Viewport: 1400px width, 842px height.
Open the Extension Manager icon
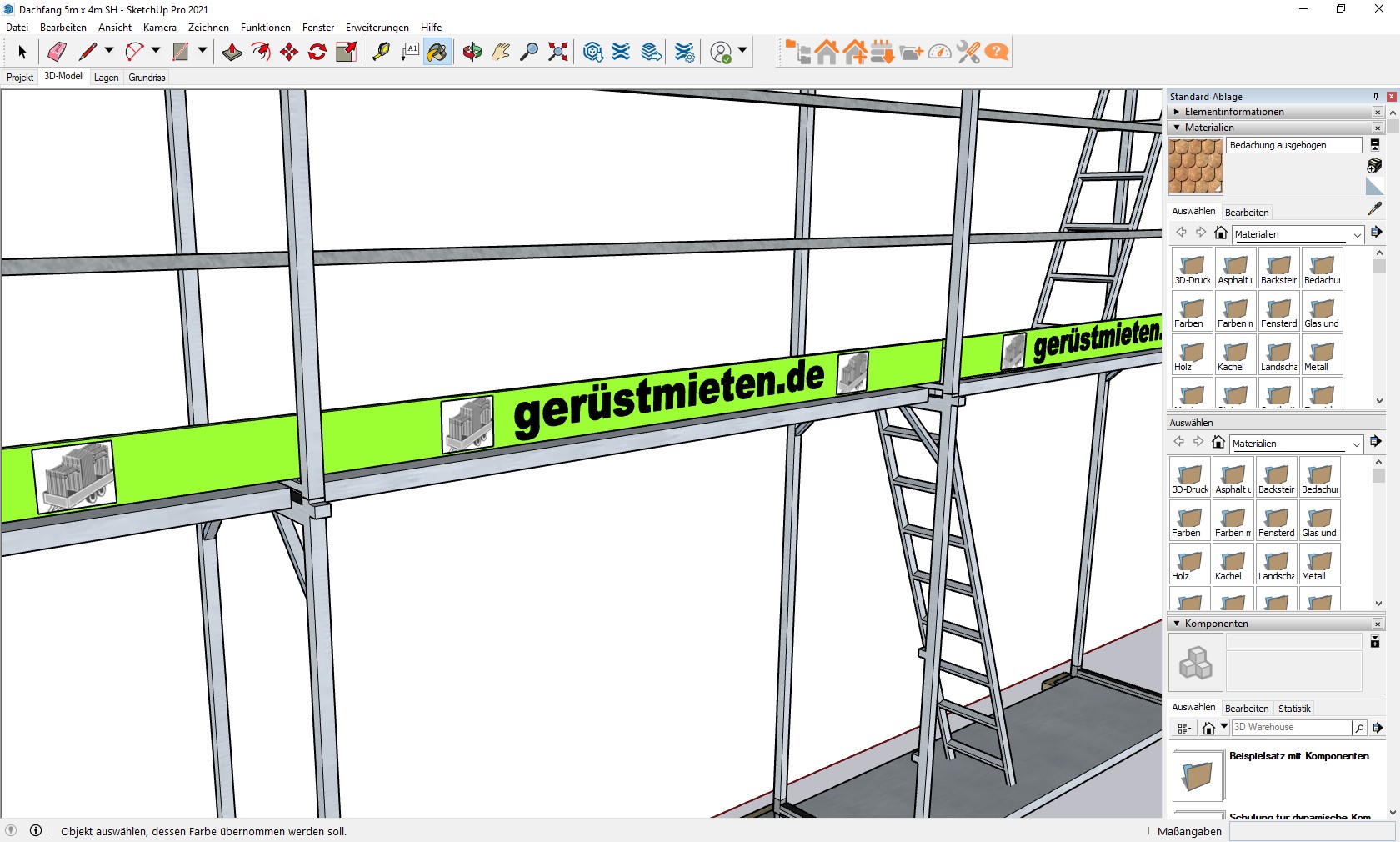click(x=685, y=52)
